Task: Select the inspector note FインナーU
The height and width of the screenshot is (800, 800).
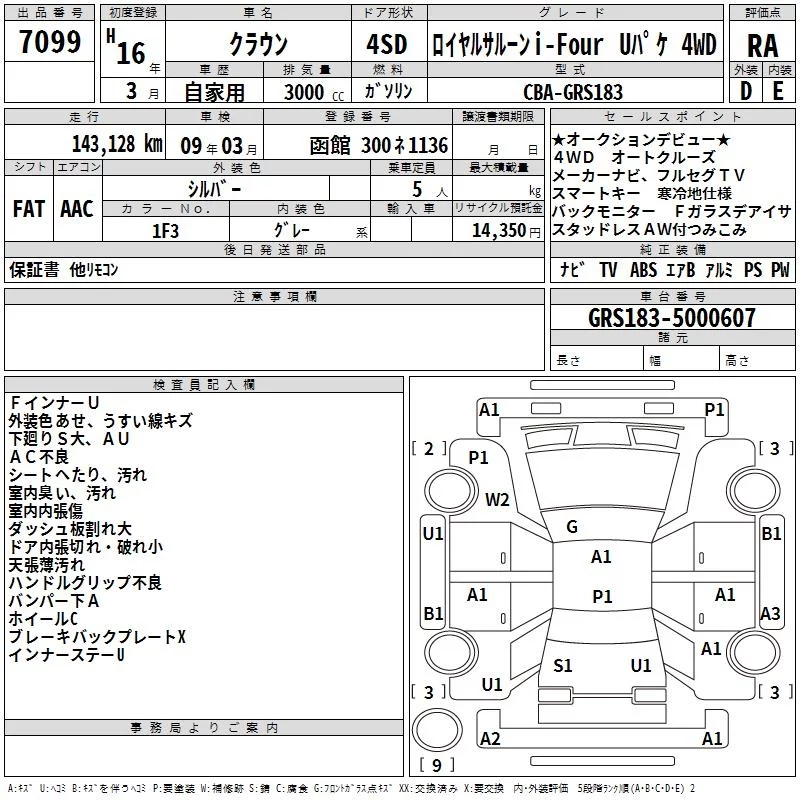Action: pos(54,403)
